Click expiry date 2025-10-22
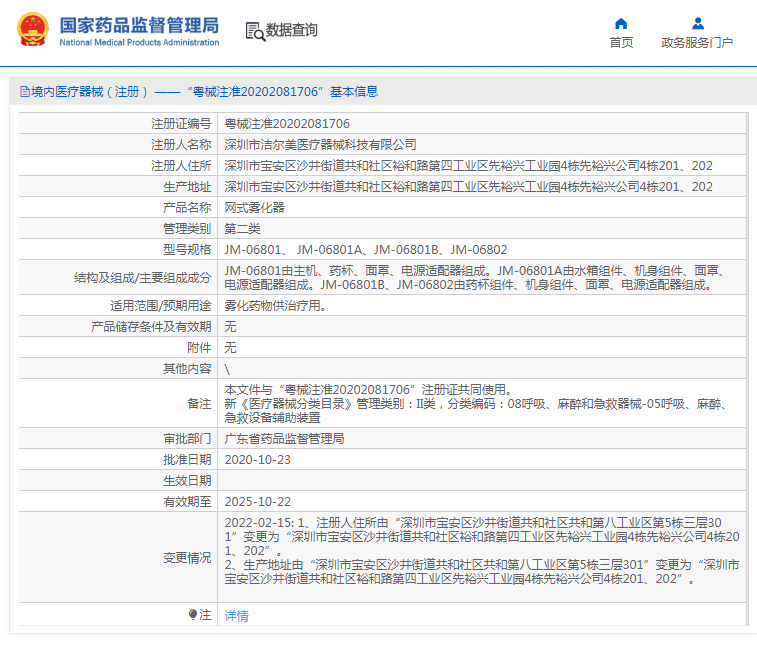Screen dimensions: 757x646 258,502
